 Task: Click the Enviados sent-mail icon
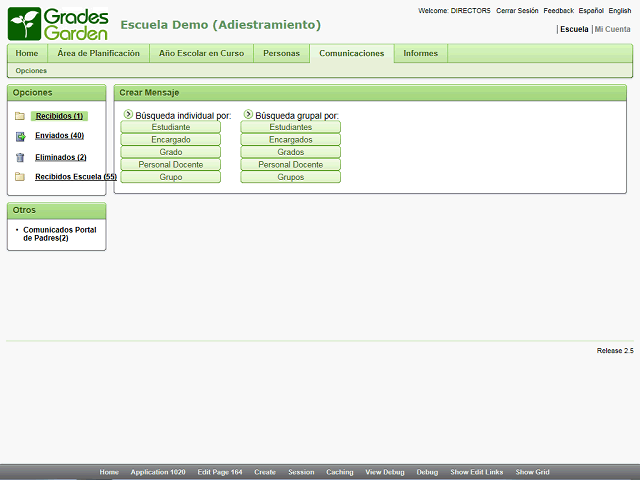(x=20, y=136)
